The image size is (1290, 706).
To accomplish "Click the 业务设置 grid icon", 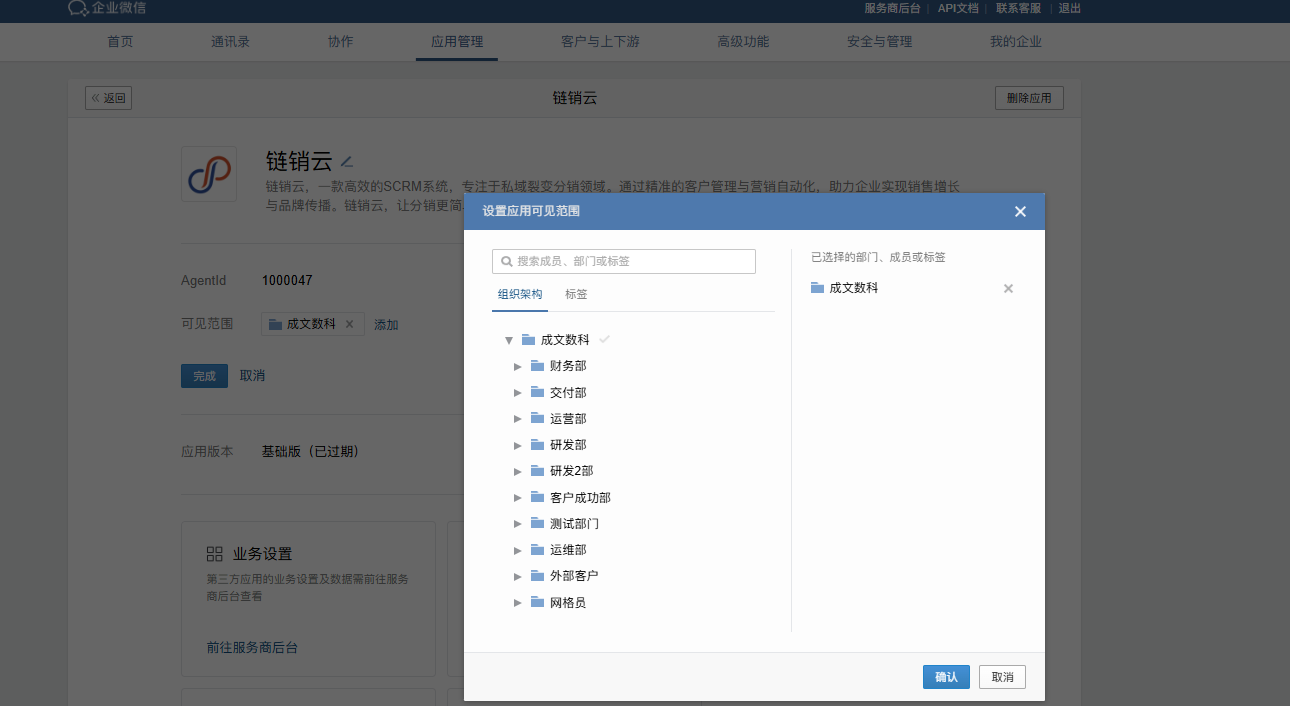I will coord(214,554).
